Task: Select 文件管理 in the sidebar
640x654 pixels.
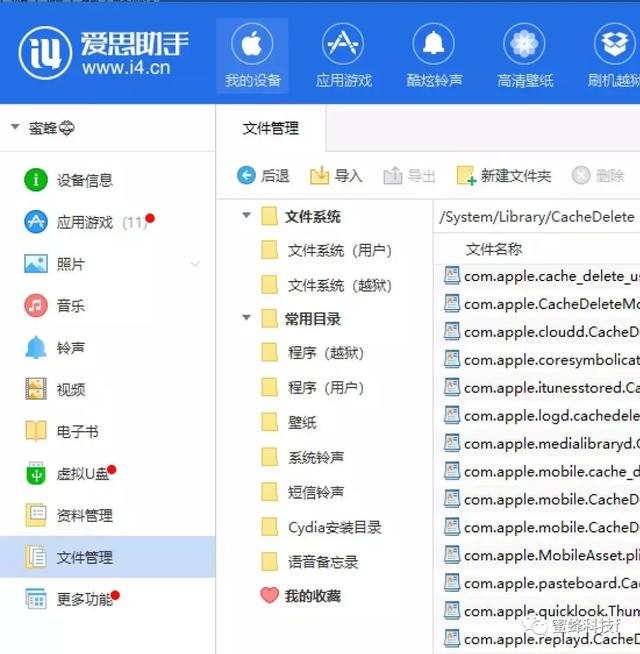Action: 107,557
